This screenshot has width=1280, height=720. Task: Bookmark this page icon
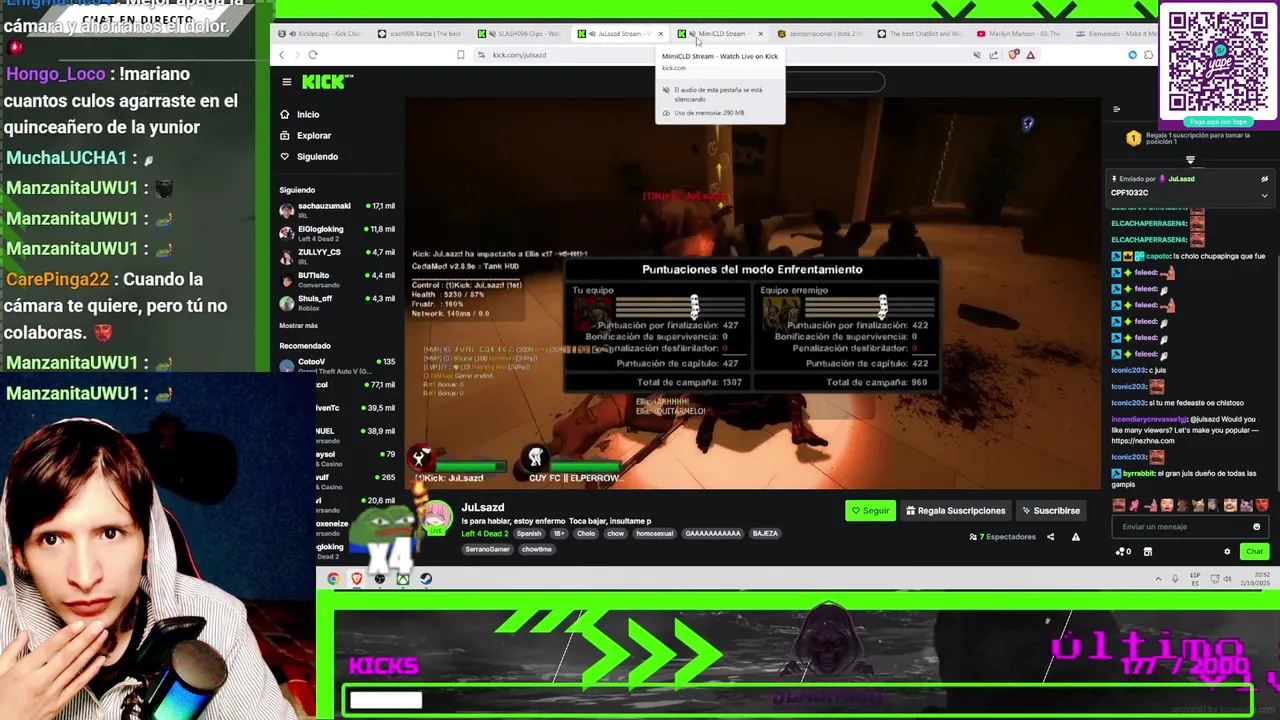(x=460, y=55)
